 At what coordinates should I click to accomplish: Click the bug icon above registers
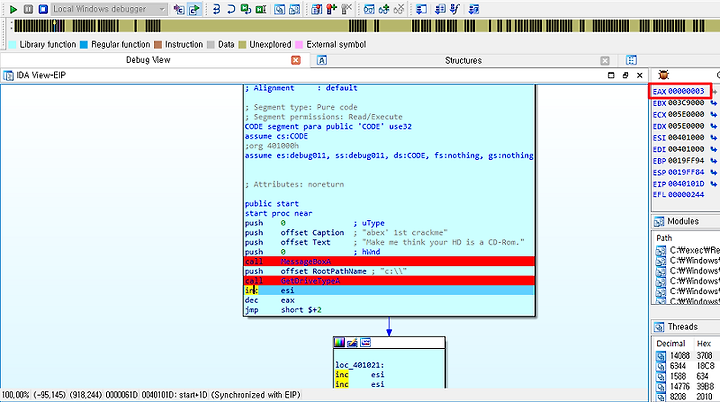click(663, 75)
